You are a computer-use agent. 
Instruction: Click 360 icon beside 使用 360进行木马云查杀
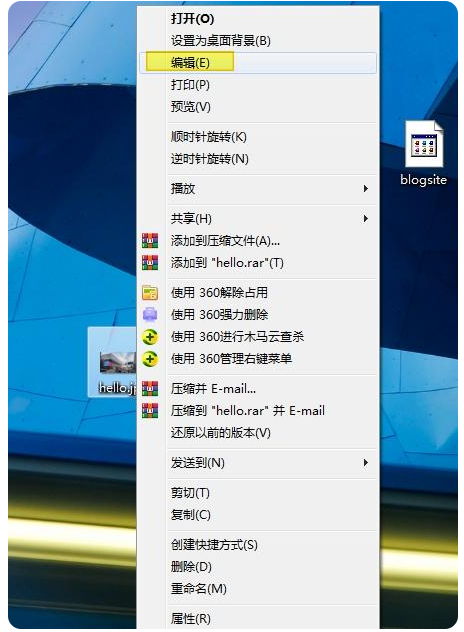[x=150, y=337]
